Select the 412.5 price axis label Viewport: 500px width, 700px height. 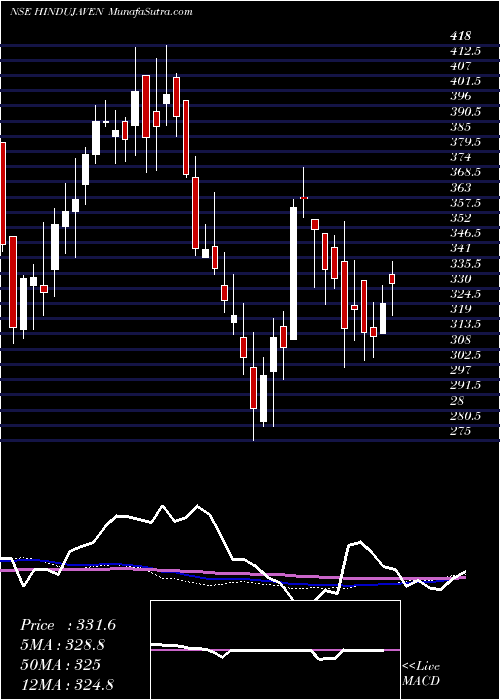pos(466,52)
